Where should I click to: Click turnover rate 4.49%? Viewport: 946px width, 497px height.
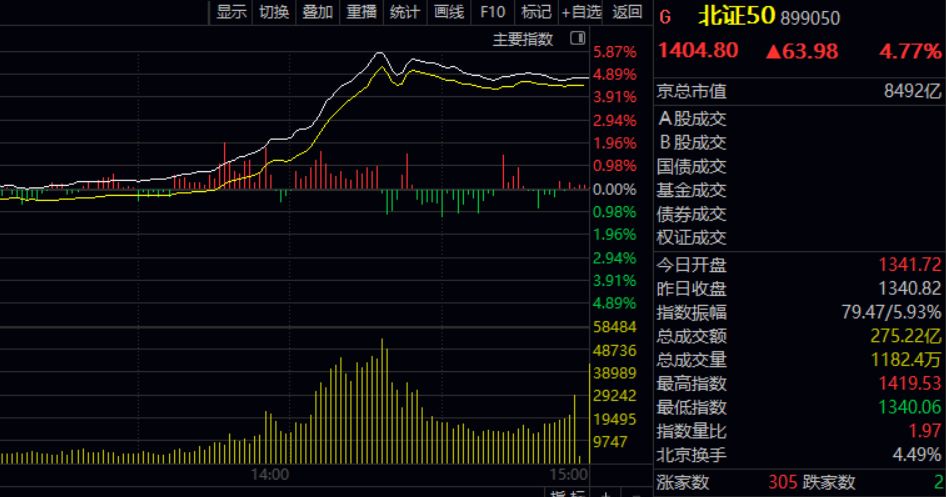[916, 455]
